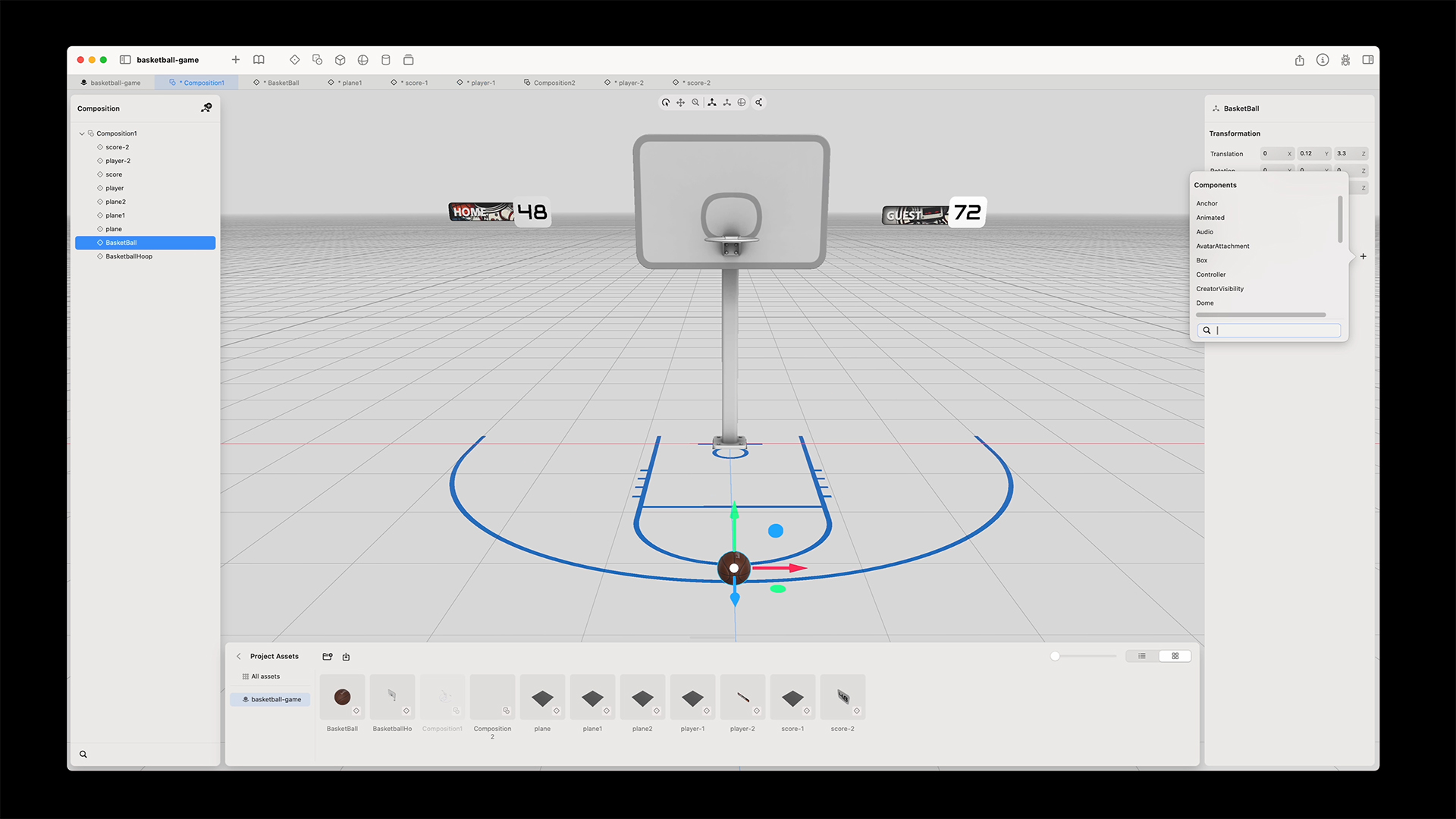The image size is (1456, 819).
Task: Select BasketballHoop in the composition tree
Action: pos(129,256)
